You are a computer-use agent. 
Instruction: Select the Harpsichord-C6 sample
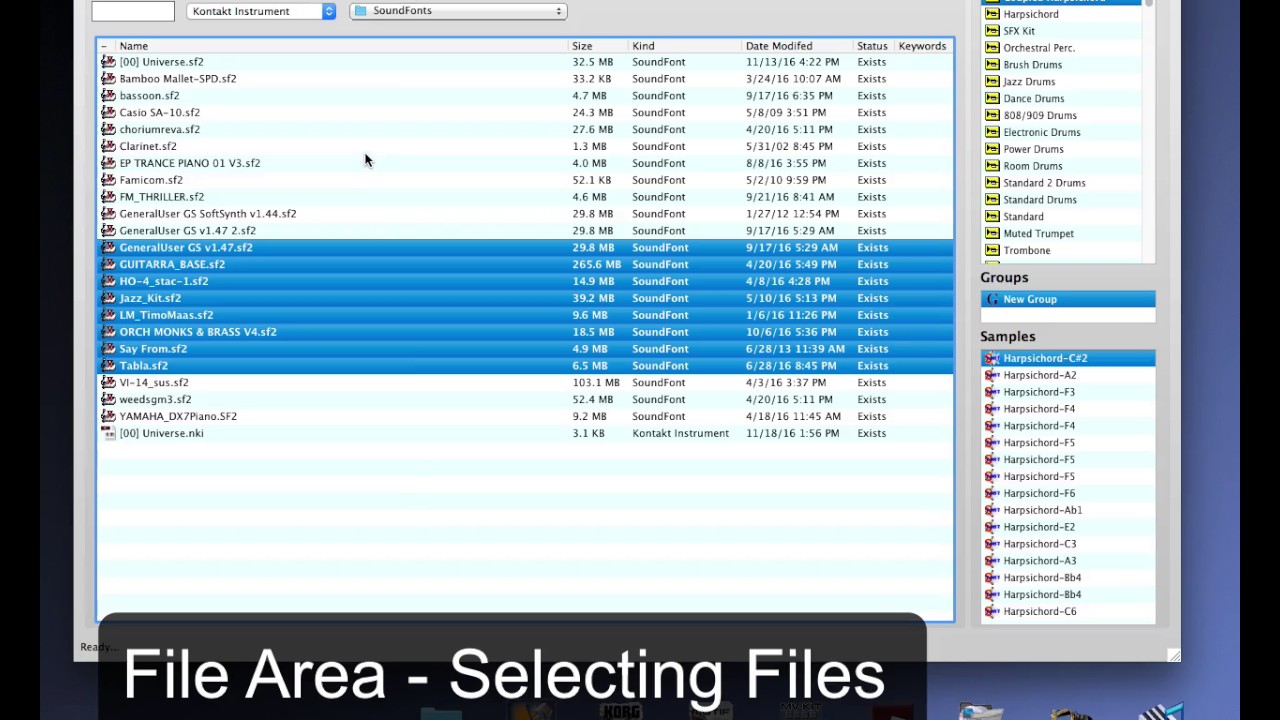point(1068,611)
